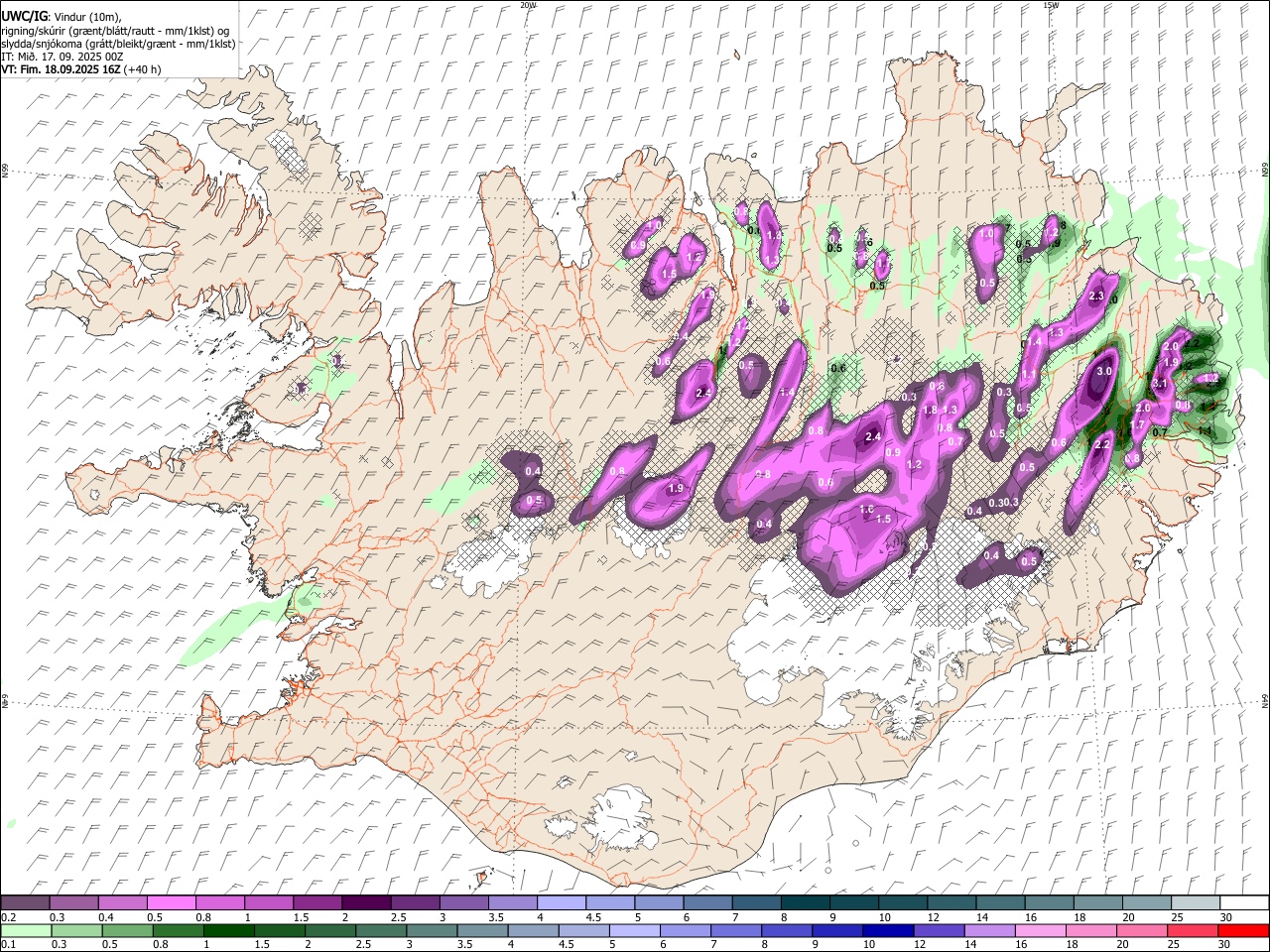Click the pale grey swatch at 25
1270x952 pixels.
coord(1194,902)
